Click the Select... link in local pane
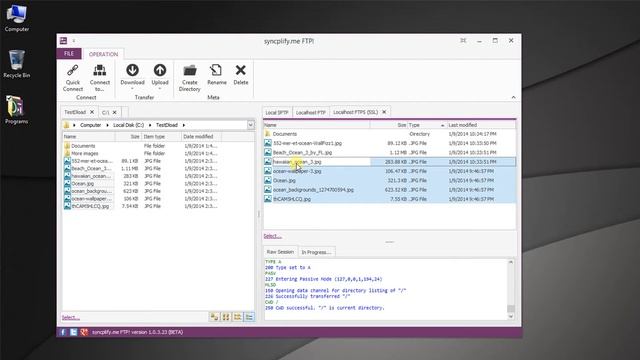The width and height of the screenshot is (640, 360). pyautogui.click(x=71, y=317)
